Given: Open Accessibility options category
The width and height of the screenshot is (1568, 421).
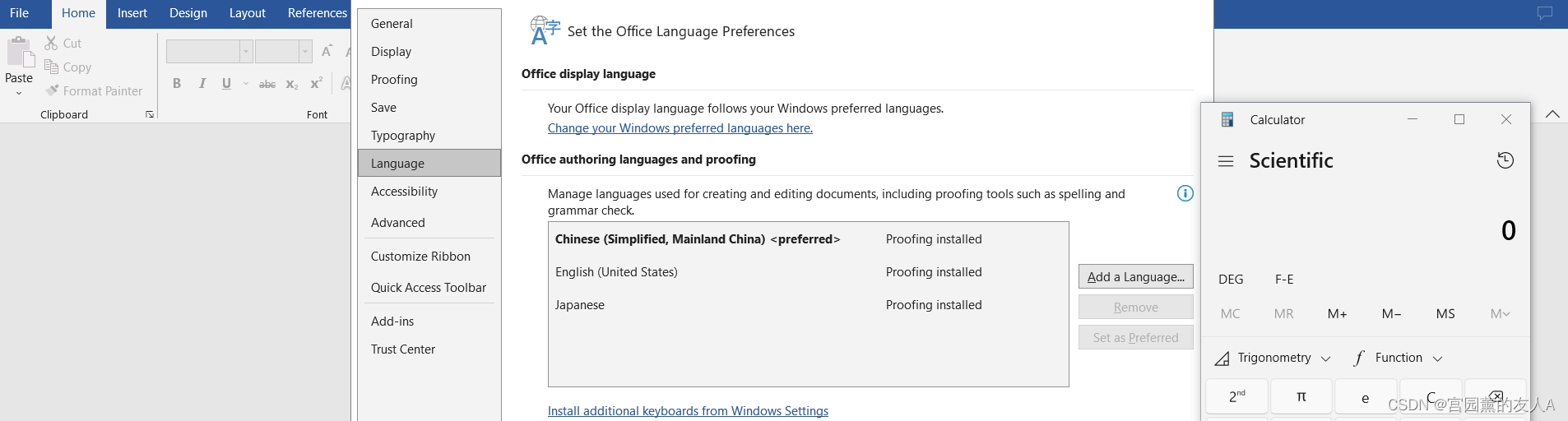Looking at the screenshot, I should pyautogui.click(x=429, y=192).
